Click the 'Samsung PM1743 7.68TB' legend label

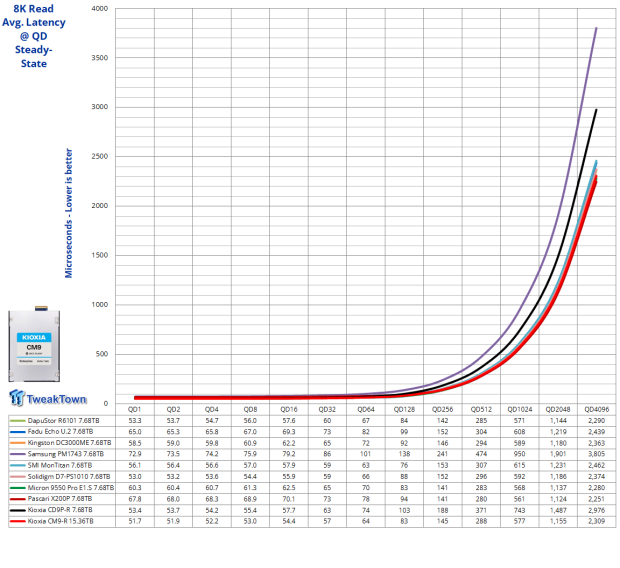66,454
